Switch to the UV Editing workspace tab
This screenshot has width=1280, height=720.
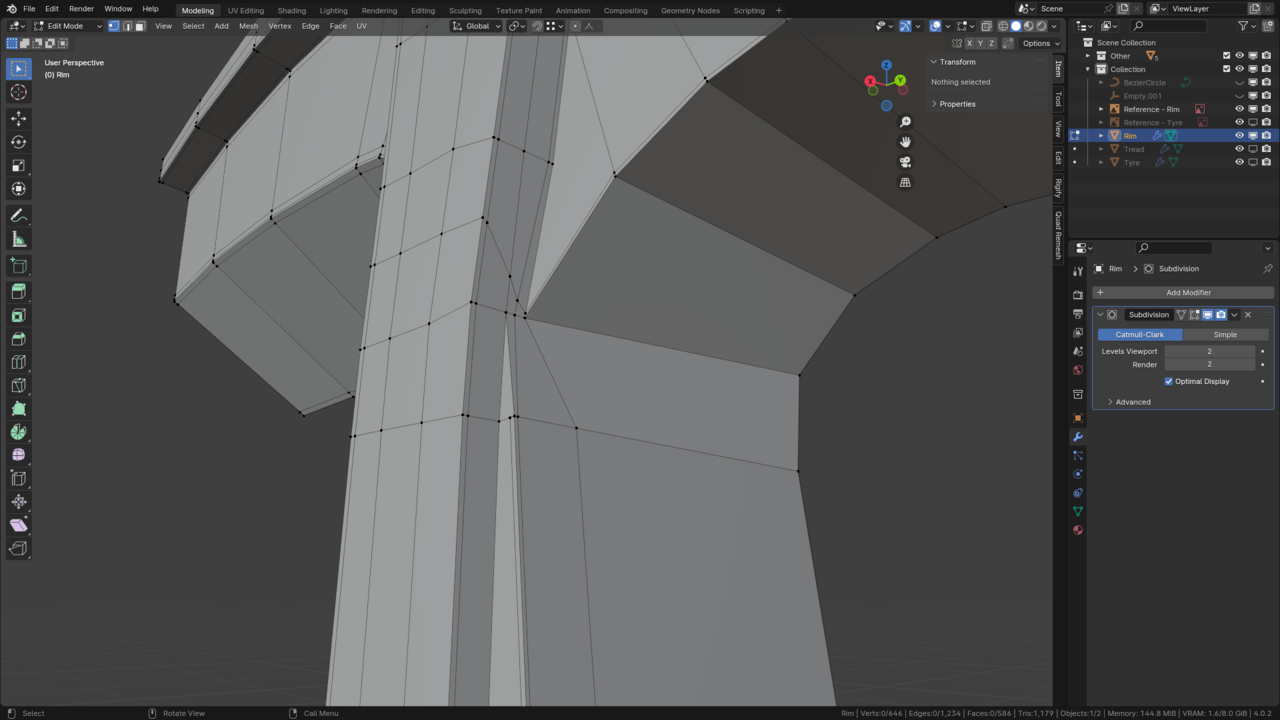click(x=246, y=10)
